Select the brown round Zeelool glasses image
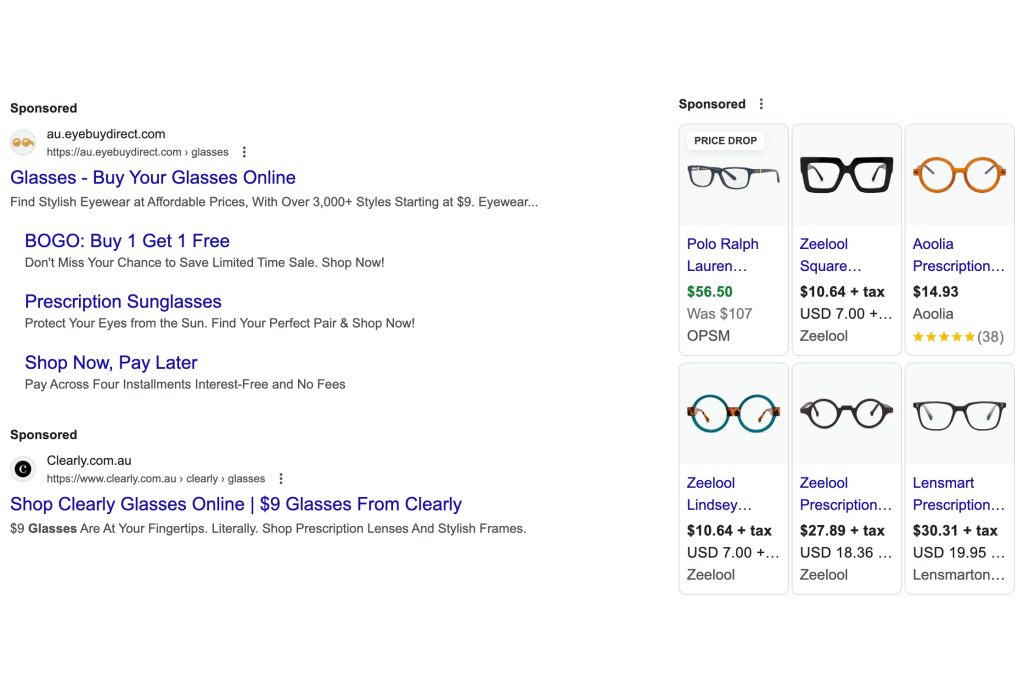Image resolution: width=1024 pixels, height=689 pixels. (846, 413)
